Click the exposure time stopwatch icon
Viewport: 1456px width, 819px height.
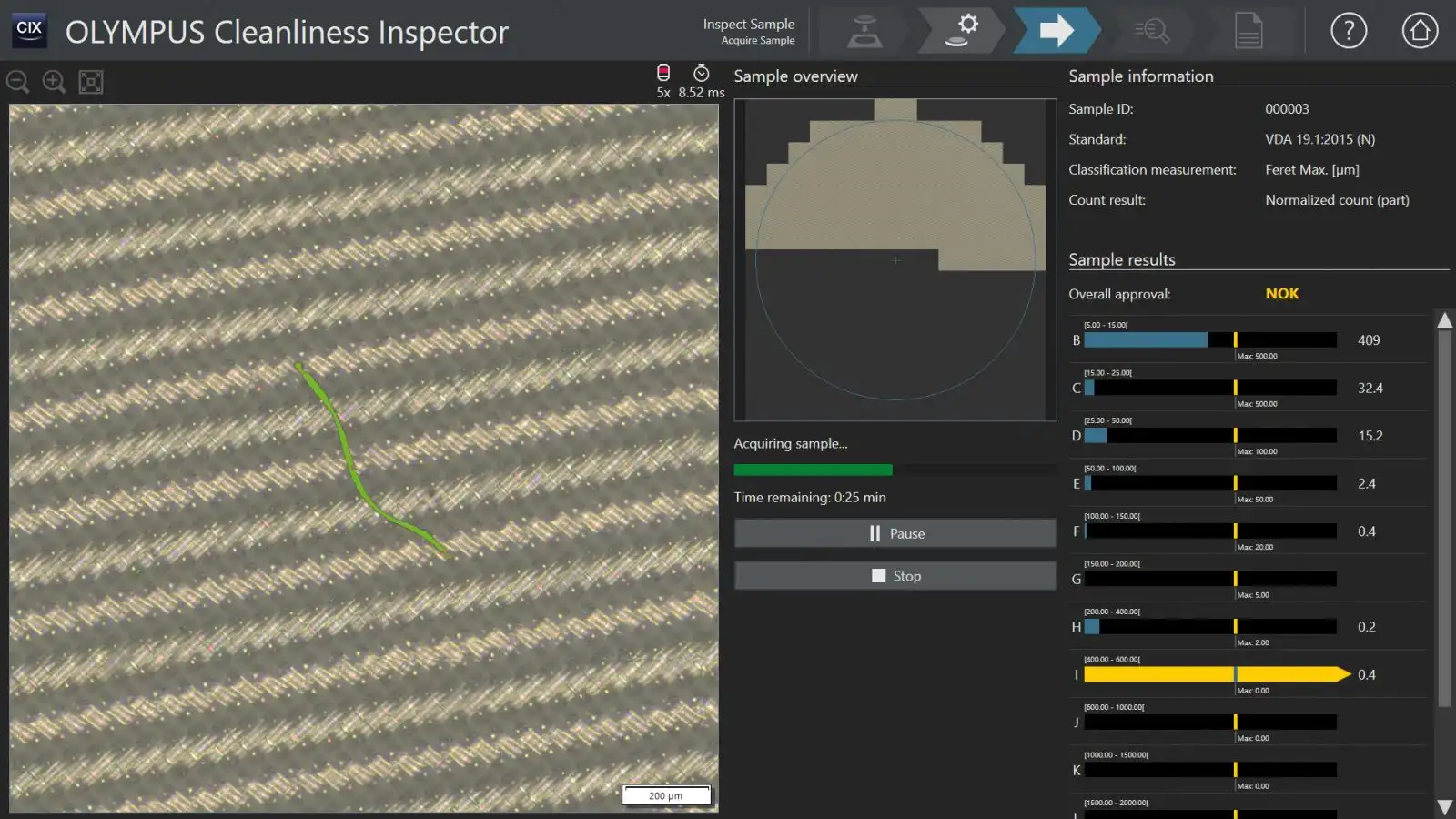pyautogui.click(x=701, y=73)
